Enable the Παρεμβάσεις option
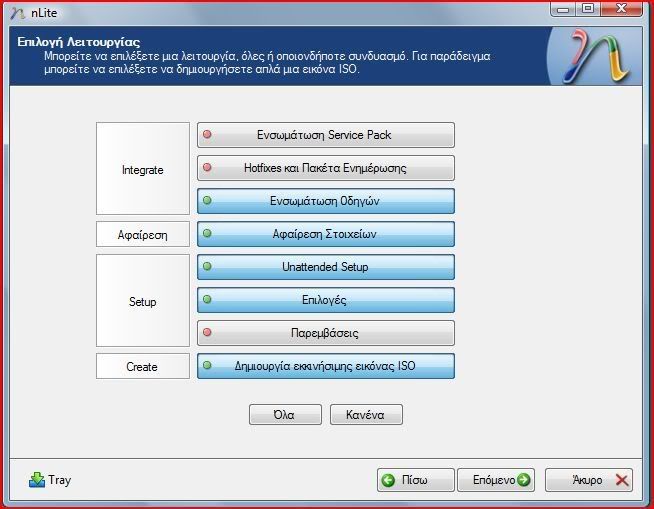Screen dimensions: 654x509 [325, 333]
